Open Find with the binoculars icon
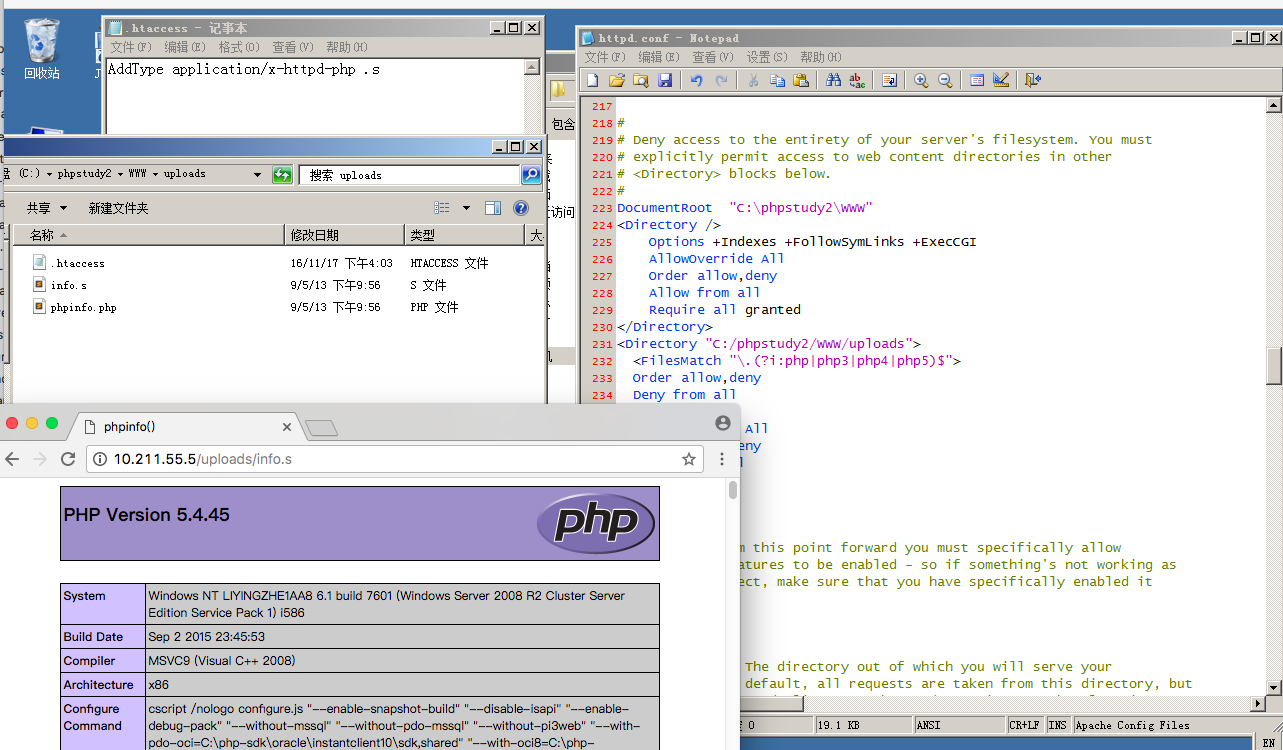 tap(833, 81)
